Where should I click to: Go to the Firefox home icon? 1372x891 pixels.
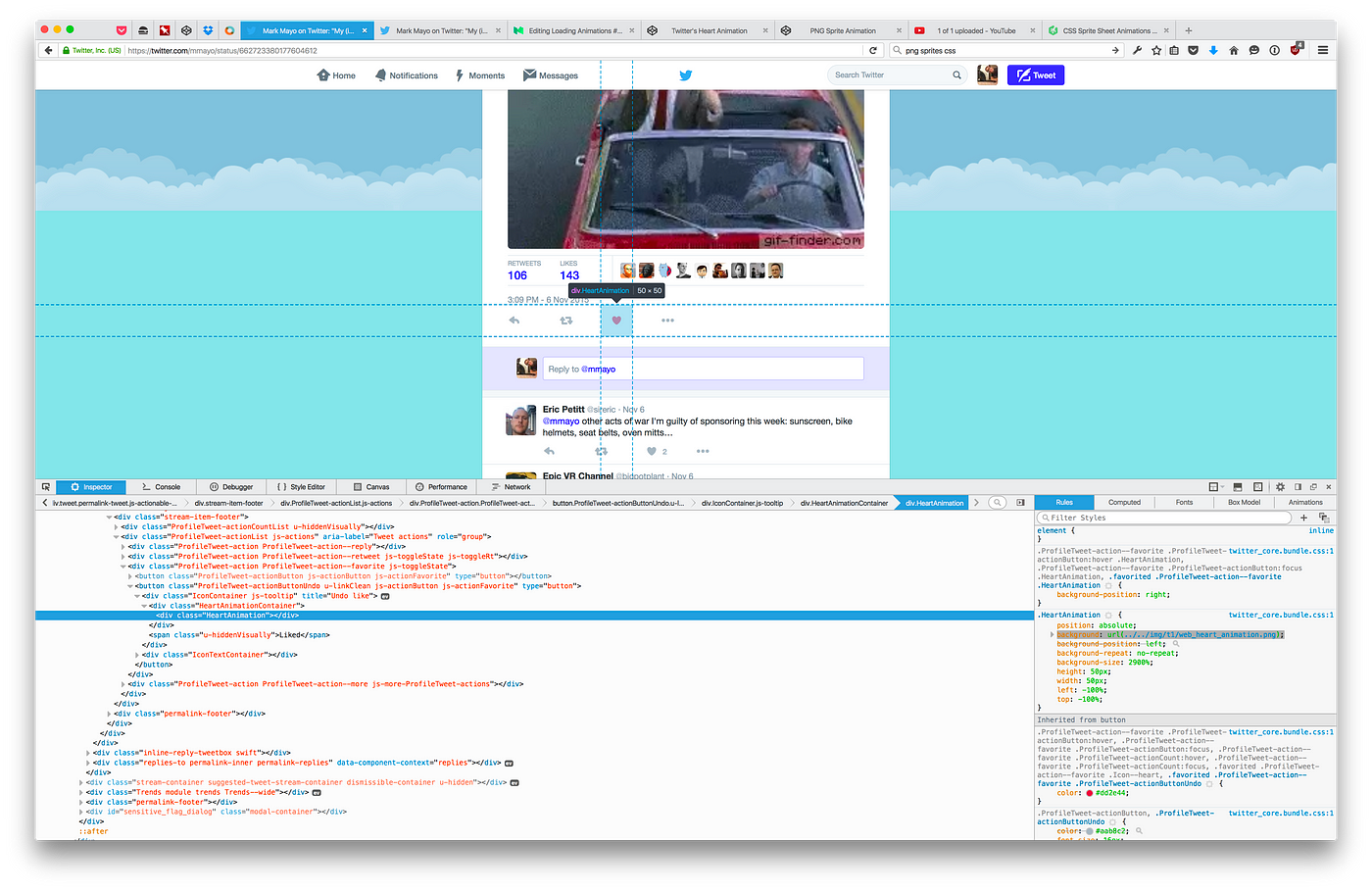point(1234,50)
